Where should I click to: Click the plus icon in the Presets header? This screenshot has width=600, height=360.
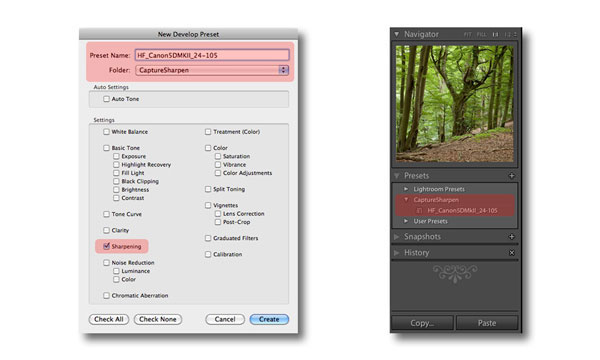pyautogui.click(x=512, y=176)
